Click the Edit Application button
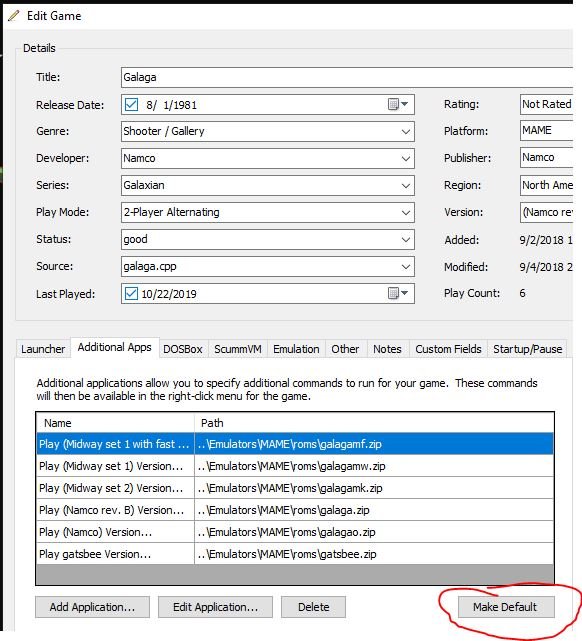This screenshot has width=582, height=641. 215,607
